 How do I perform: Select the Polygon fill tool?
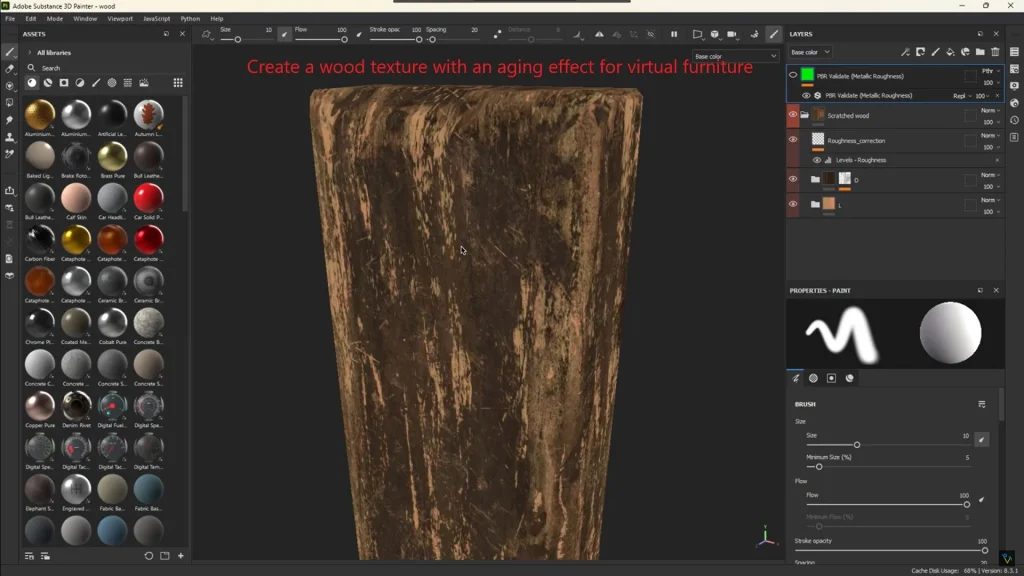click(9, 103)
